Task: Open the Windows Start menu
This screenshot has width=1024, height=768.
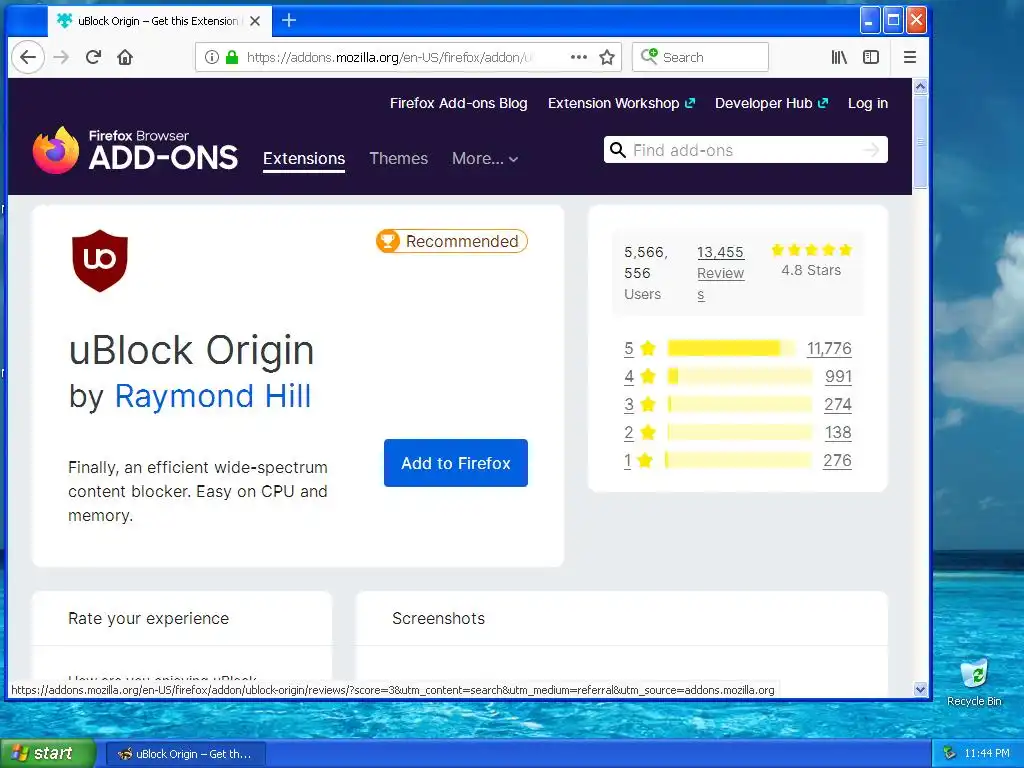Action: pyautogui.click(x=48, y=754)
